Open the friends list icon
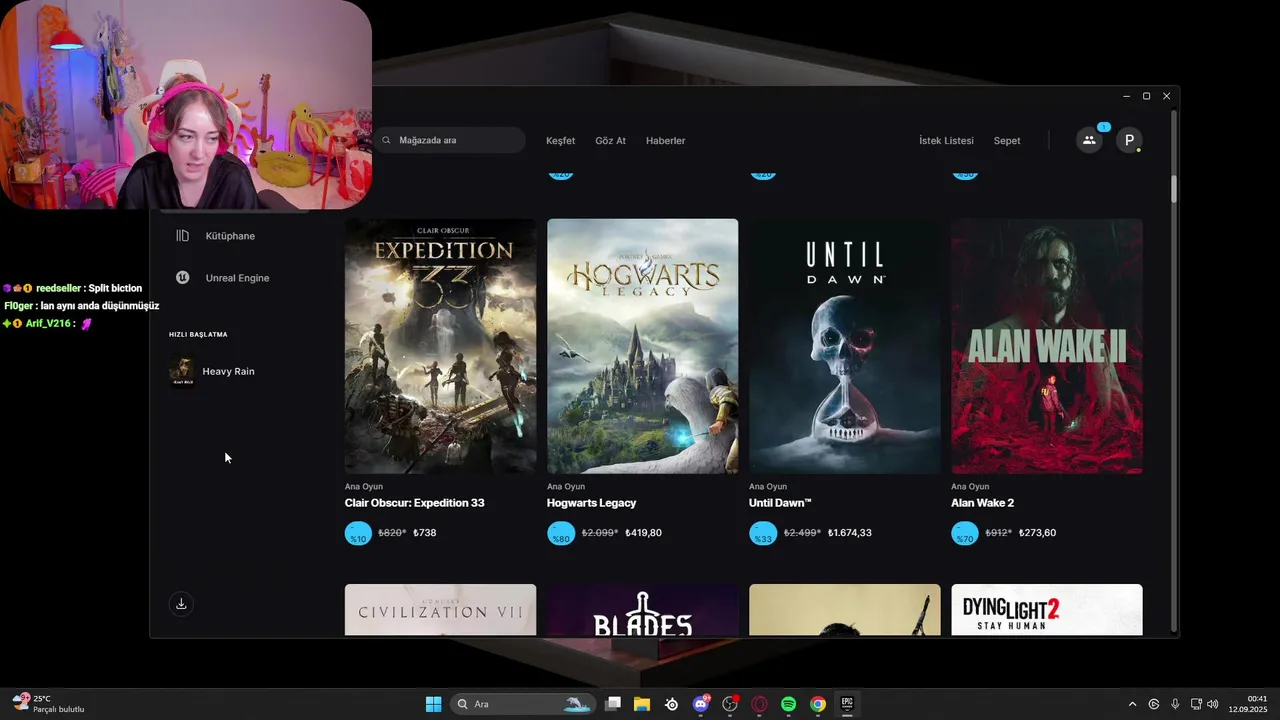This screenshot has width=1280, height=720. coord(1089,140)
